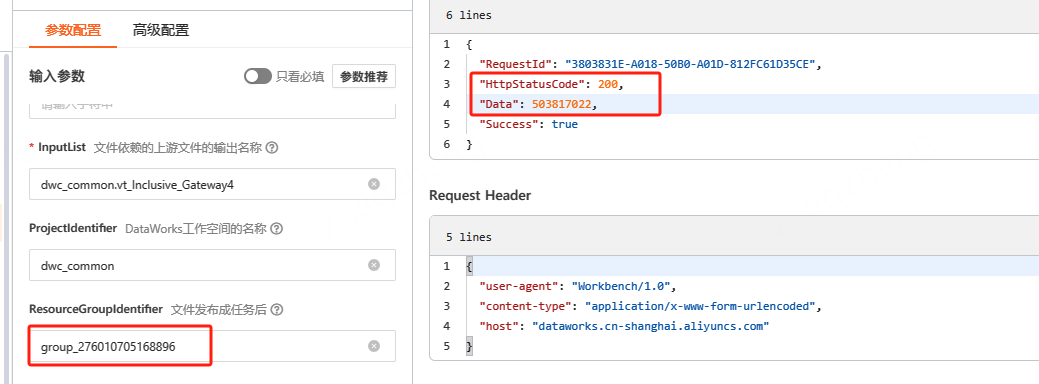
Task: Click the host value dataworks.cn-shanghai.aliyuncs.com
Action: click(x=651, y=326)
